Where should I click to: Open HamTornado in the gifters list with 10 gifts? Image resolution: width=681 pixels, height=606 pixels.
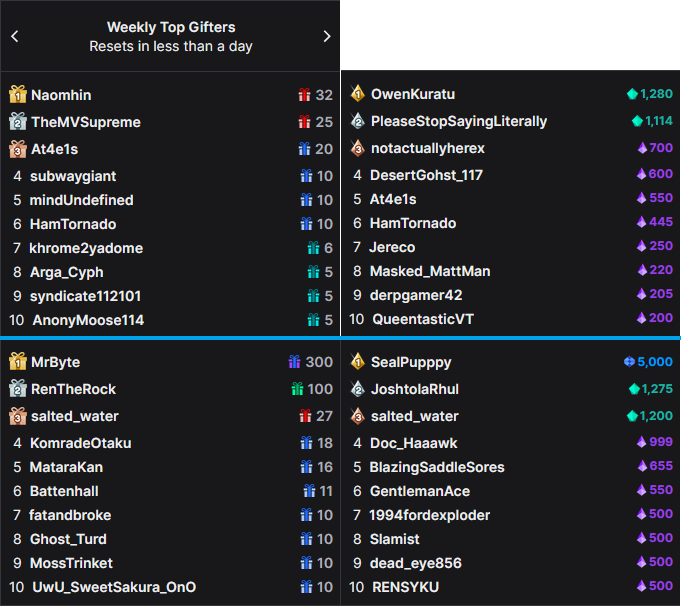coord(73,224)
